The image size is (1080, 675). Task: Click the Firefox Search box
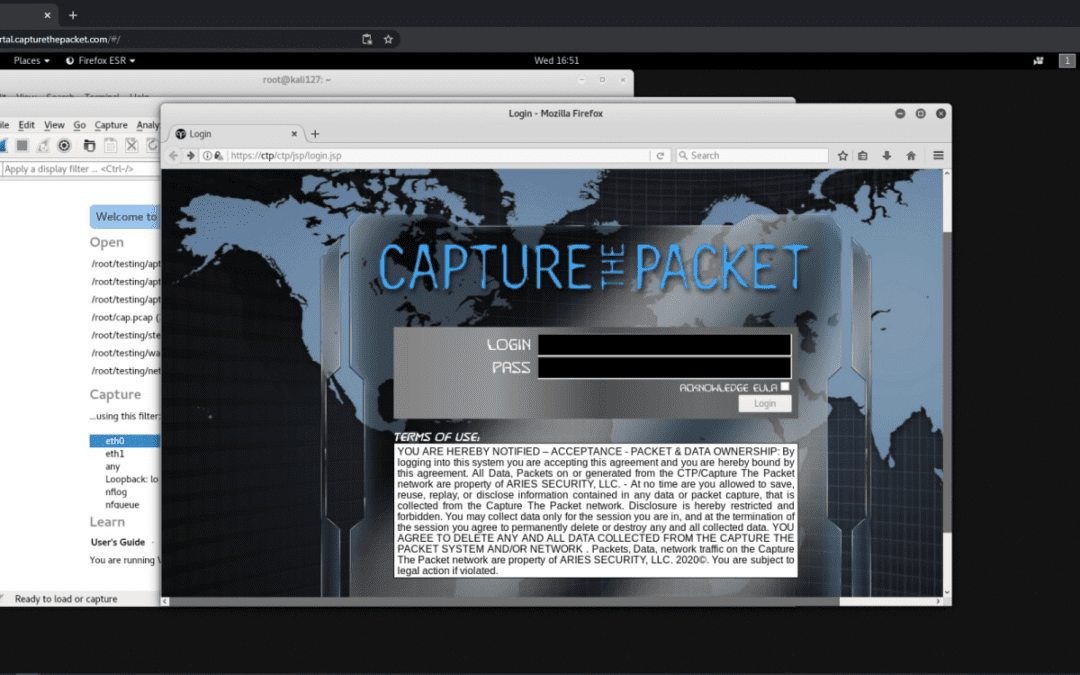pyautogui.click(x=752, y=155)
